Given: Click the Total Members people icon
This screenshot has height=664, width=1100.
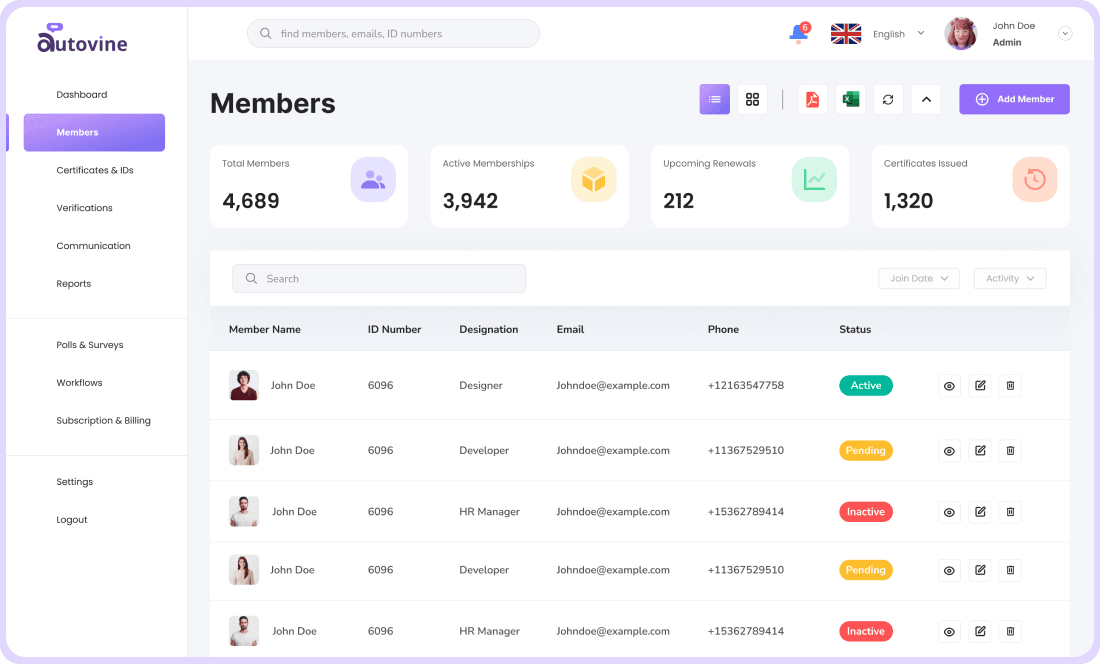Looking at the screenshot, I should 373,180.
